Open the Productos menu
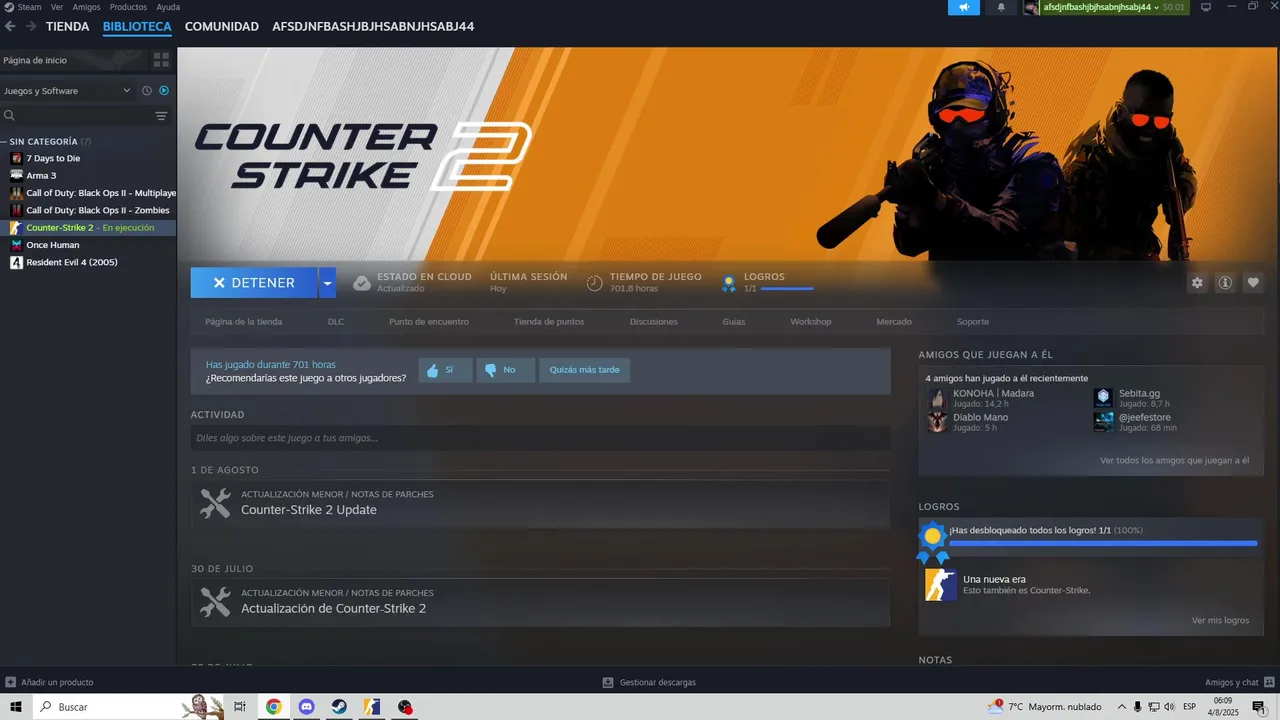Image resolution: width=1280 pixels, height=720 pixels. tap(128, 7)
